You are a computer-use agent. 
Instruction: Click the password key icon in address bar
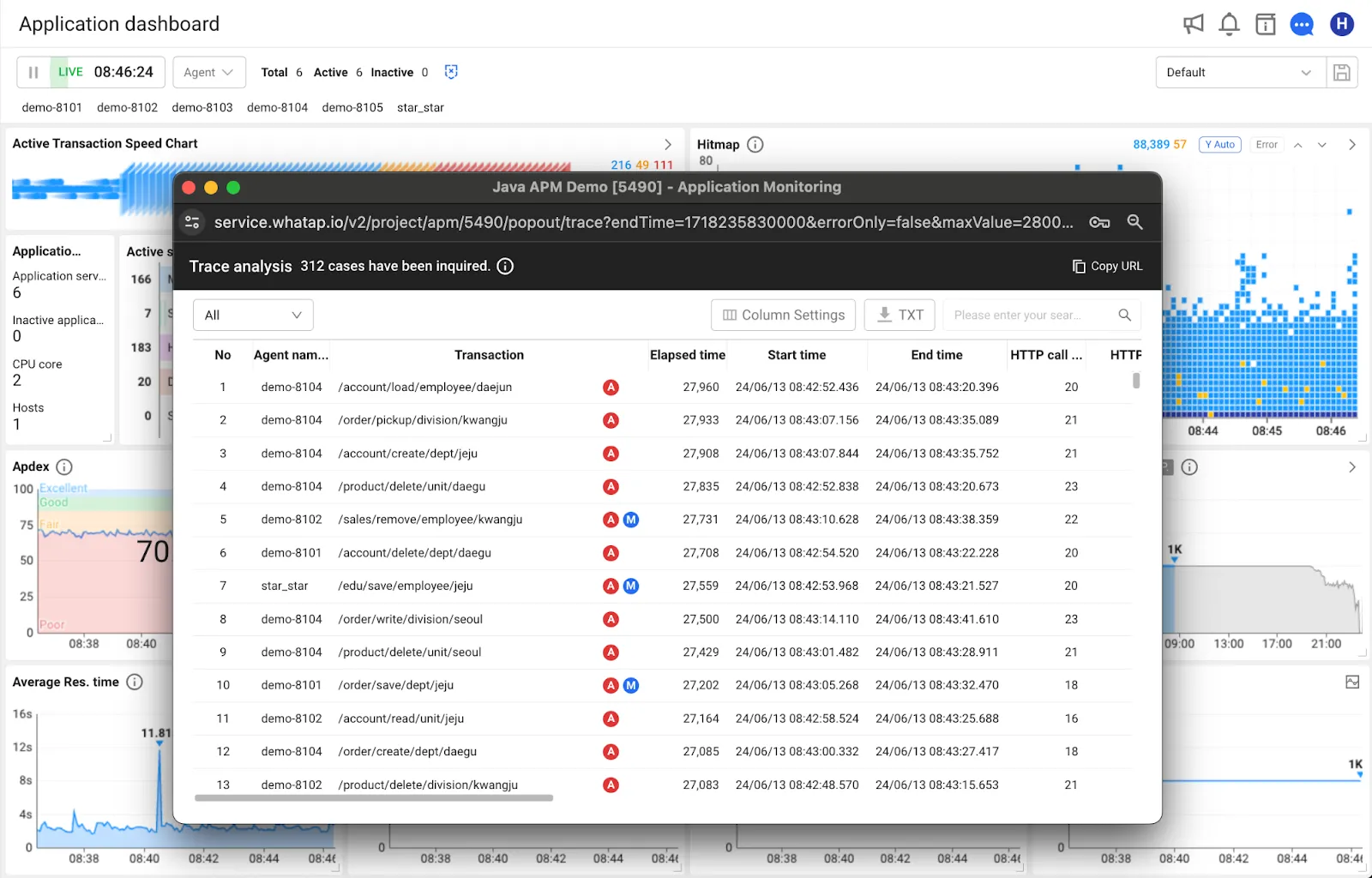pyautogui.click(x=1099, y=222)
